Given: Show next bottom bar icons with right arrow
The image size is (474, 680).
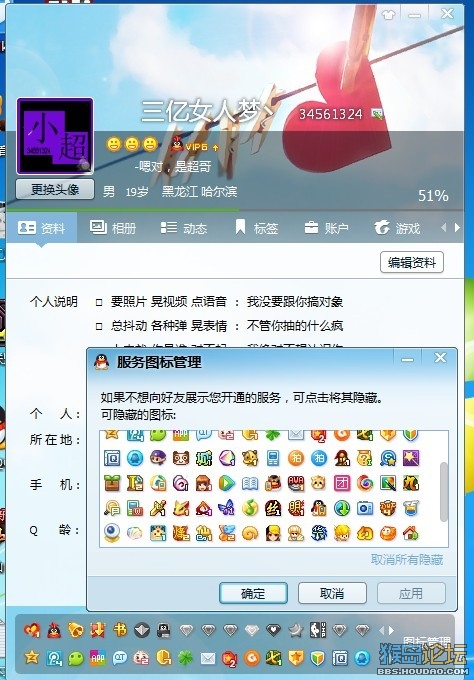Looking at the screenshot, I should tap(392, 630).
